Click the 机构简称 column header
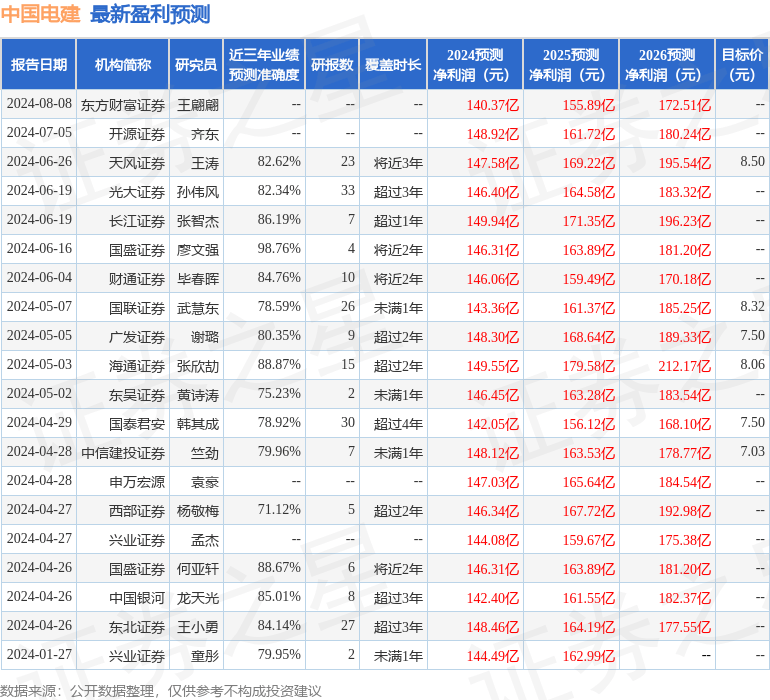The height and width of the screenshot is (700, 770). 123,65
